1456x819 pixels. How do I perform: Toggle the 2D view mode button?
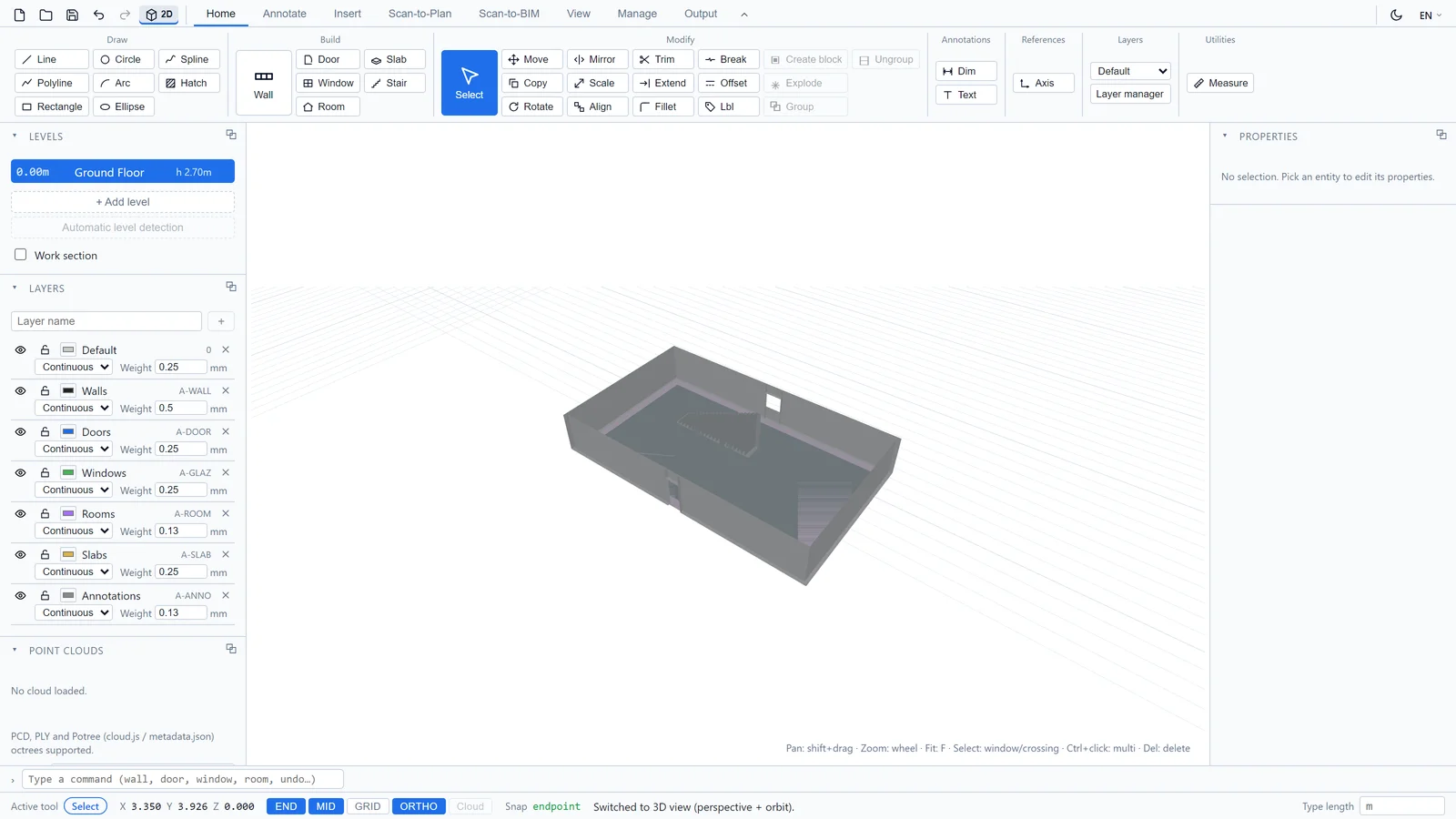(159, 15)
